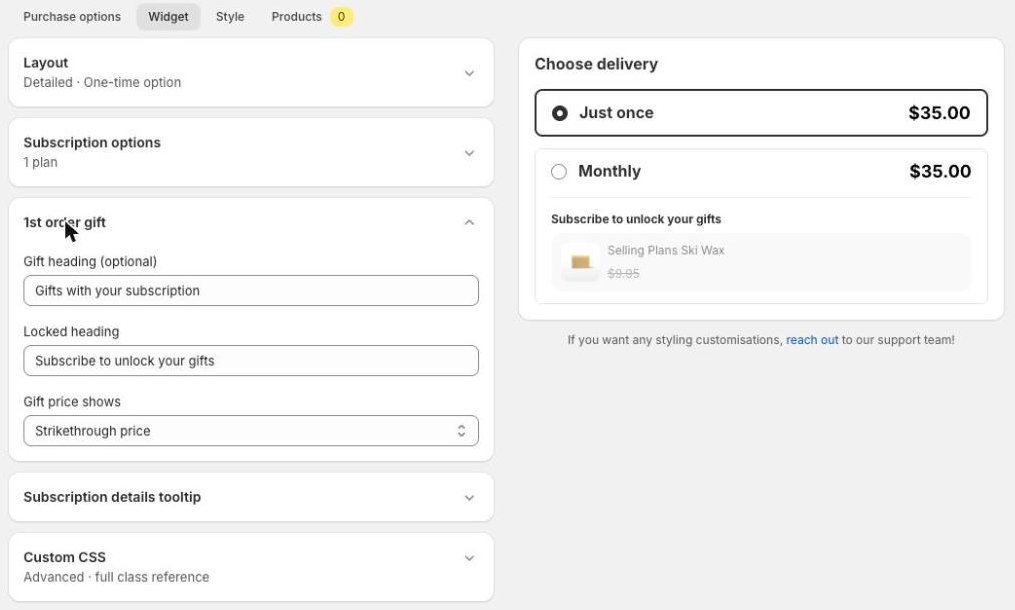Click the 'Subscription details tooltip' heading

click(112, 497)
